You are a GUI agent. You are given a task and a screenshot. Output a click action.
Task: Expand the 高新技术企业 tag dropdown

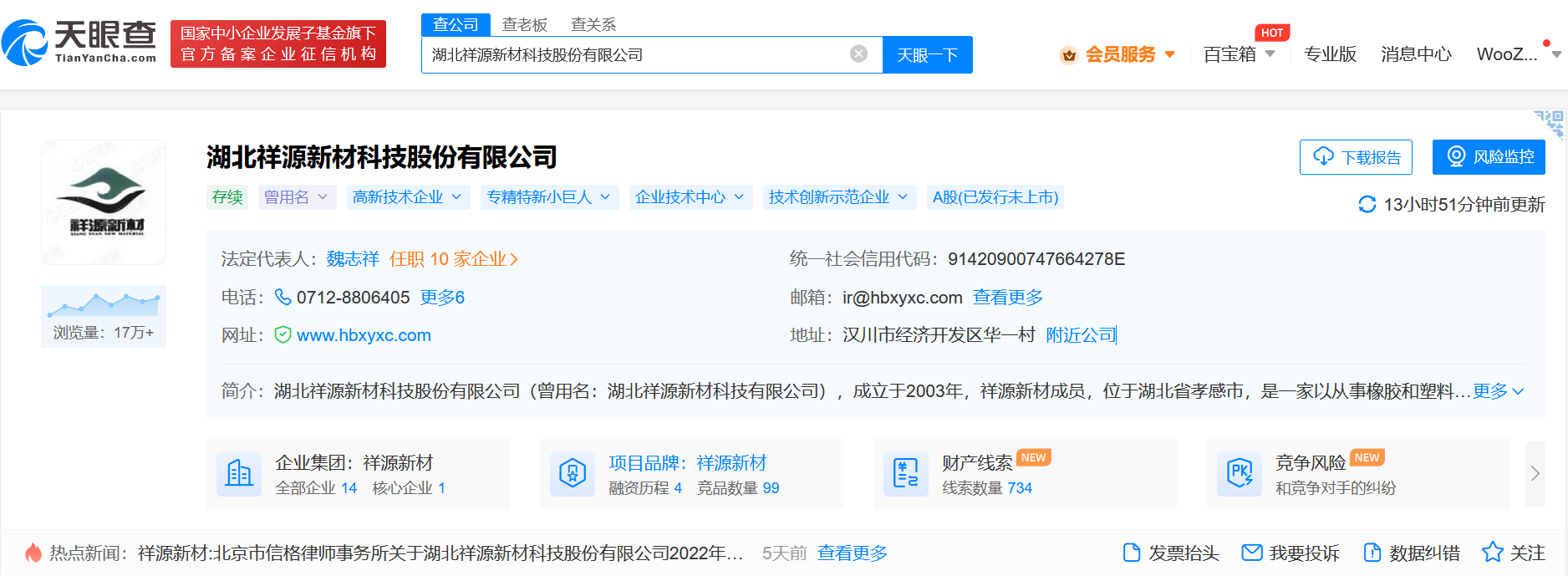pyautogui.click(x=407, y=197)
